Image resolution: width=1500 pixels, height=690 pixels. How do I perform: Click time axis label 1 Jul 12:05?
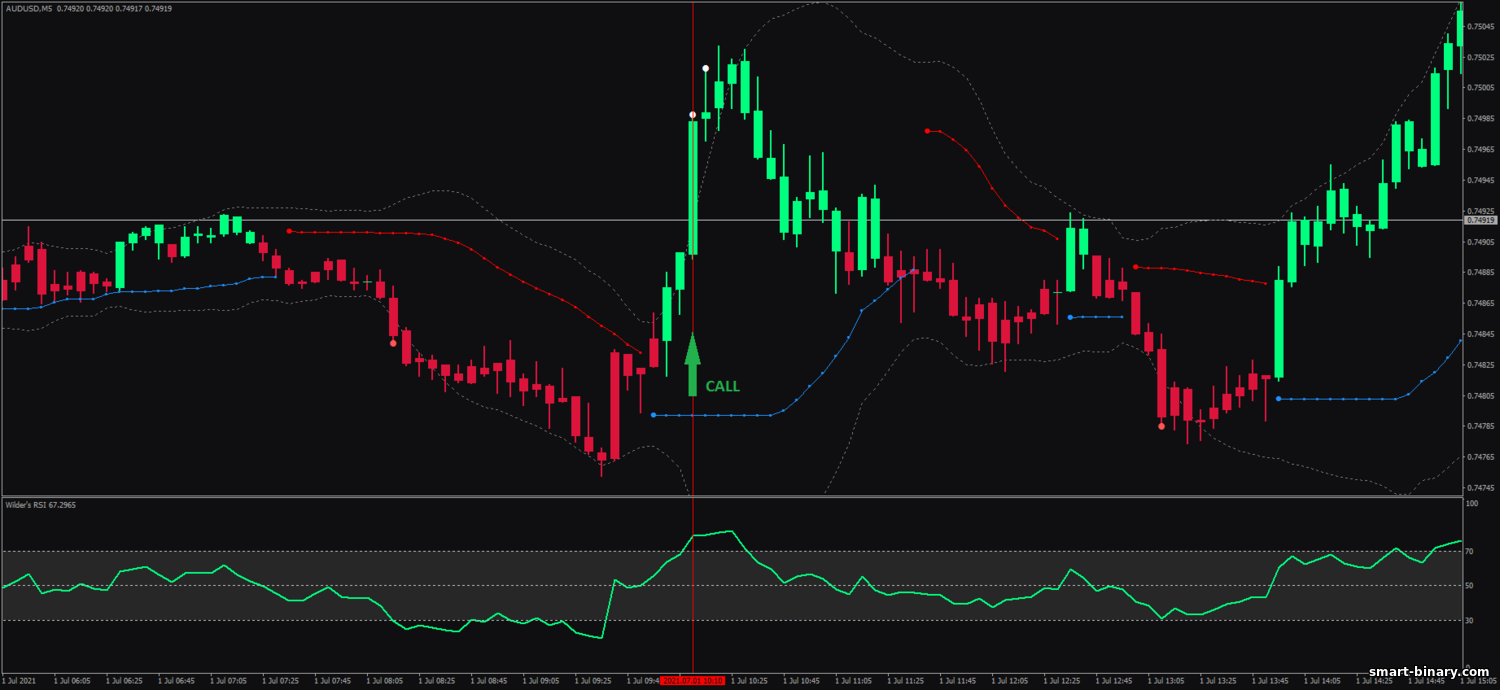(x=1008, y=681)
